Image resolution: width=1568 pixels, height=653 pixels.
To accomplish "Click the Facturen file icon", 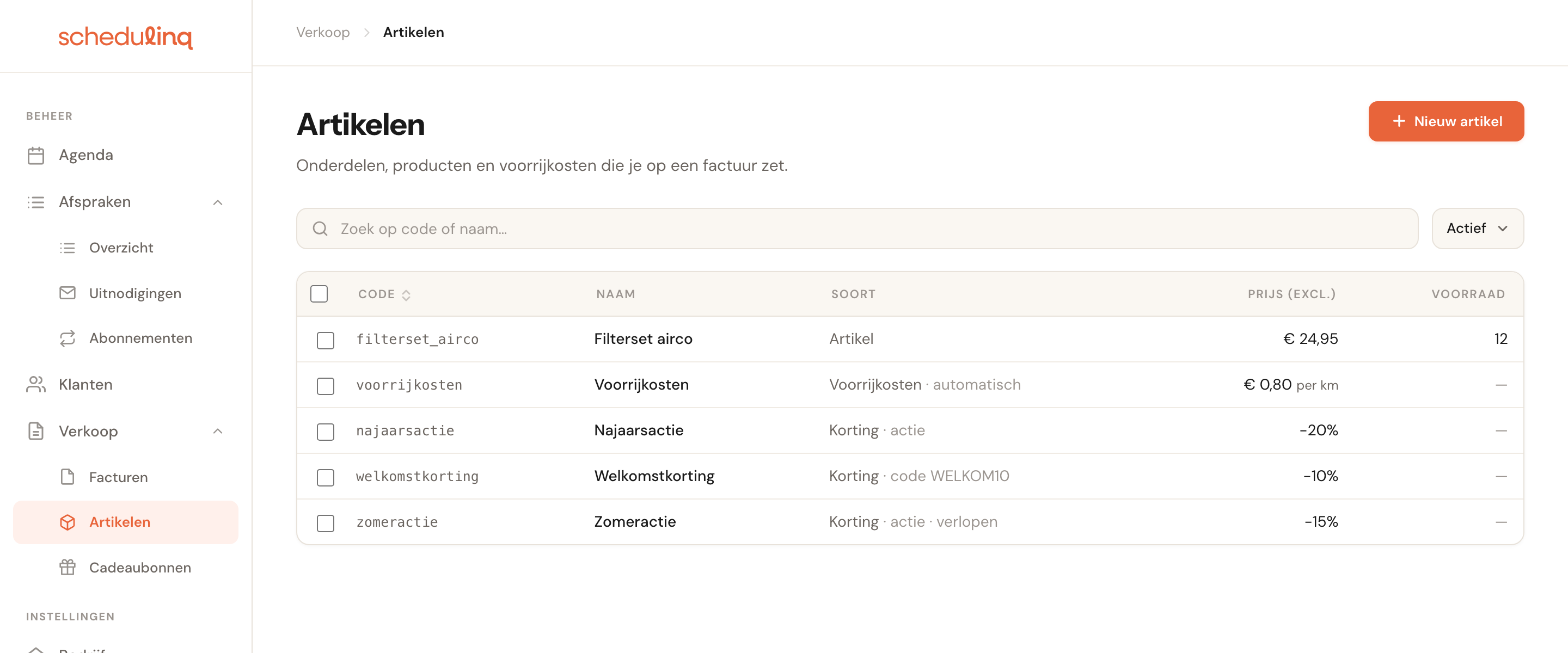I will (x=68, y=477).
